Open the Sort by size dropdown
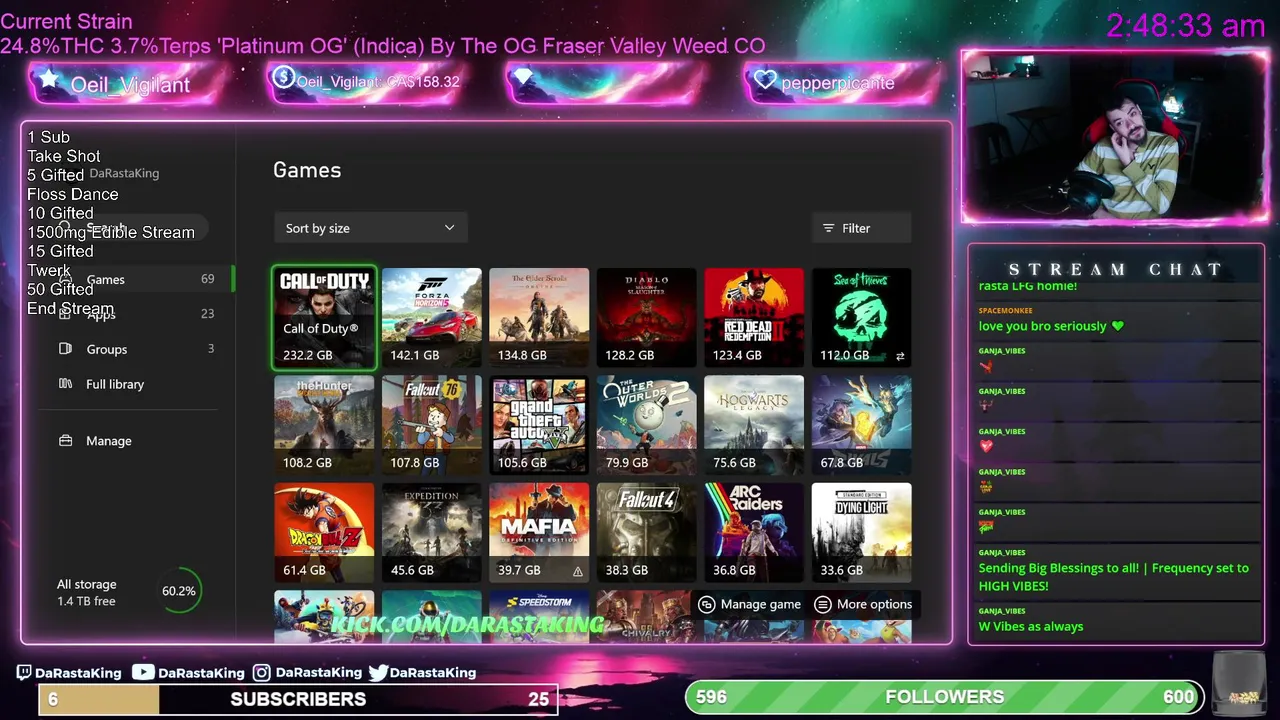This screenshot has height=720, width=1280. (x=369, y=228)
